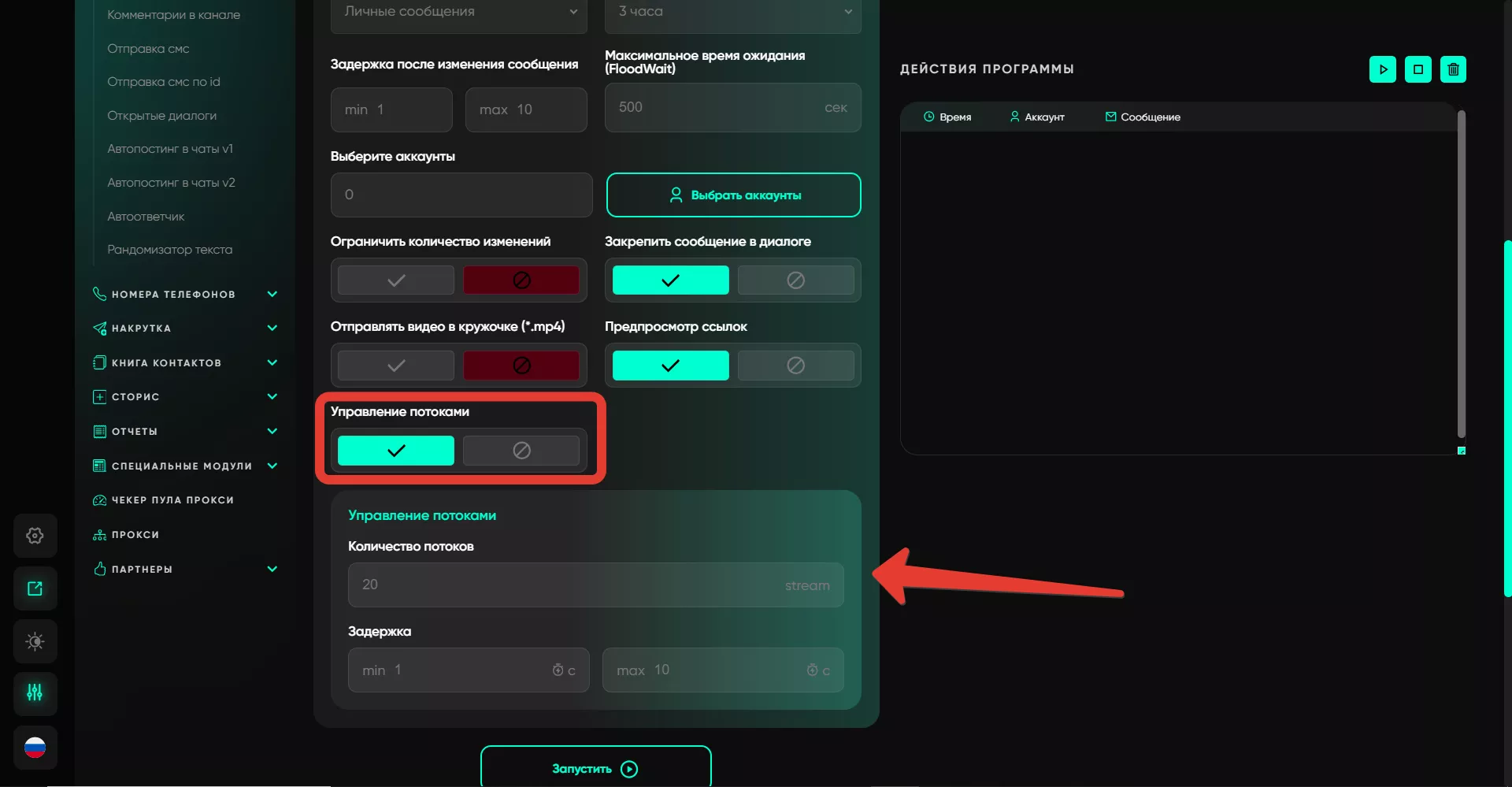Open Автопостинг в чаты v1 menu item
The height and width of the screenshot is (787, 1512).
point(170,149)
